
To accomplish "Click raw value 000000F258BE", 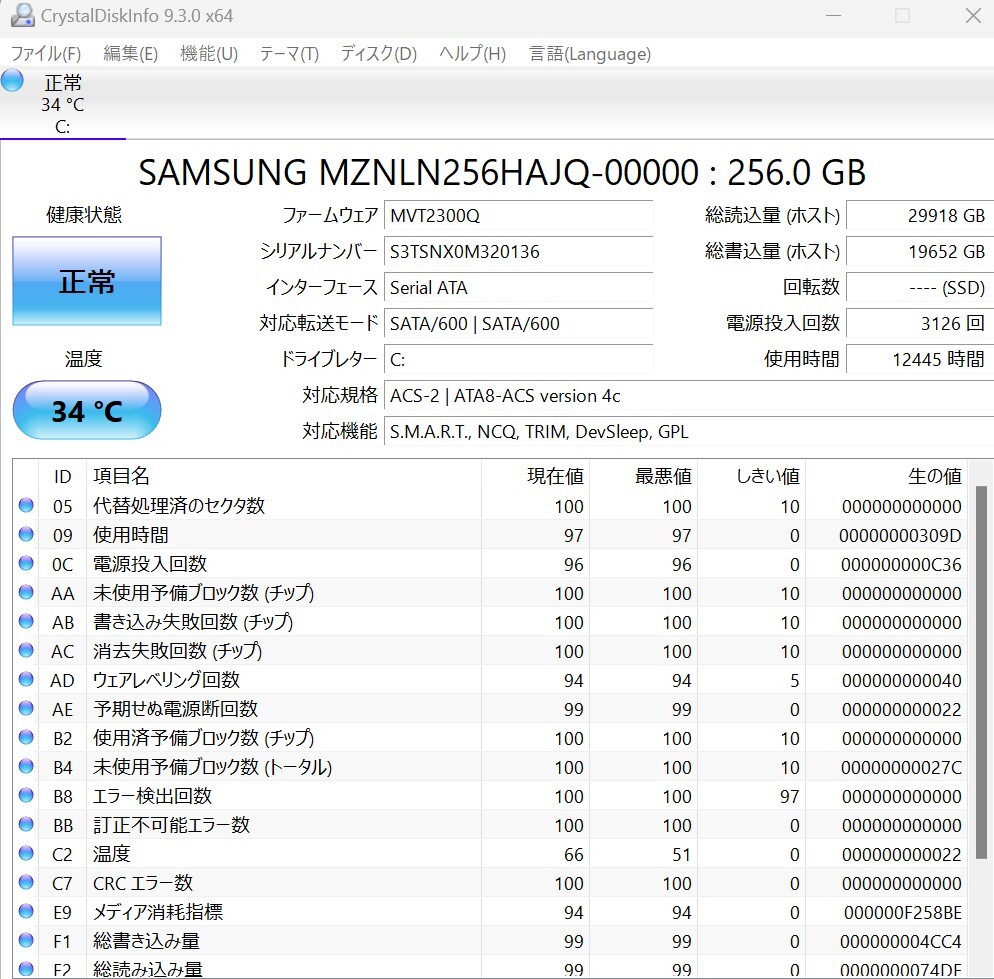I will tap(903, 912).
